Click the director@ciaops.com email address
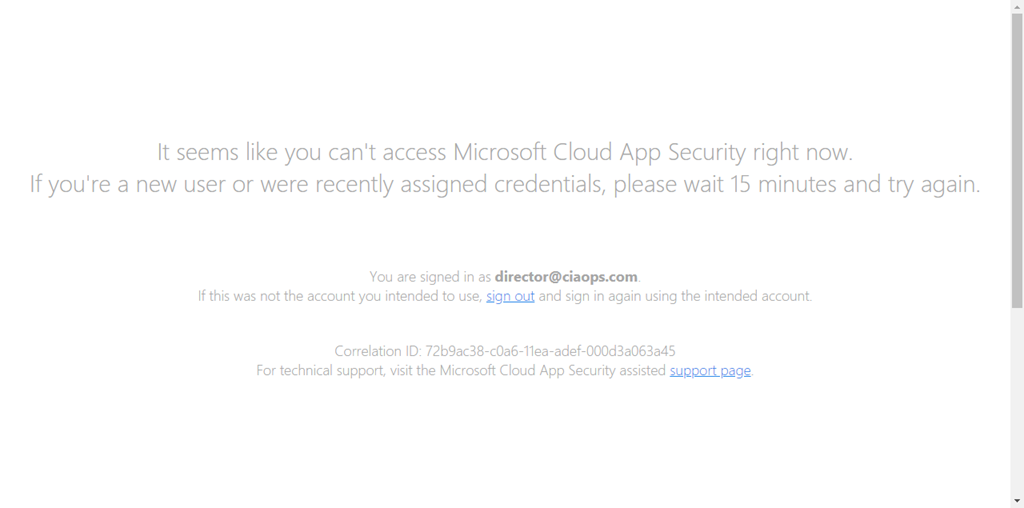The image size is (1024, 508). click(x=566, y=276)
